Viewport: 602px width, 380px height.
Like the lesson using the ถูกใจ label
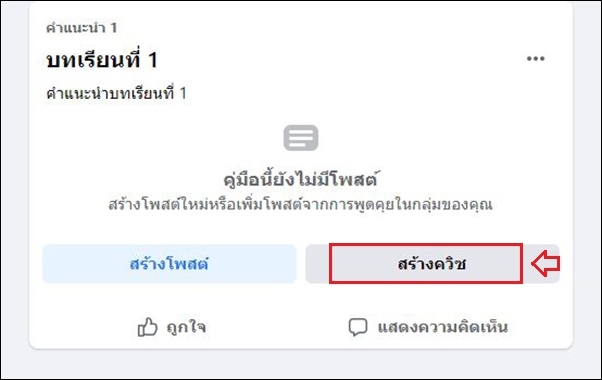point(187,327)
